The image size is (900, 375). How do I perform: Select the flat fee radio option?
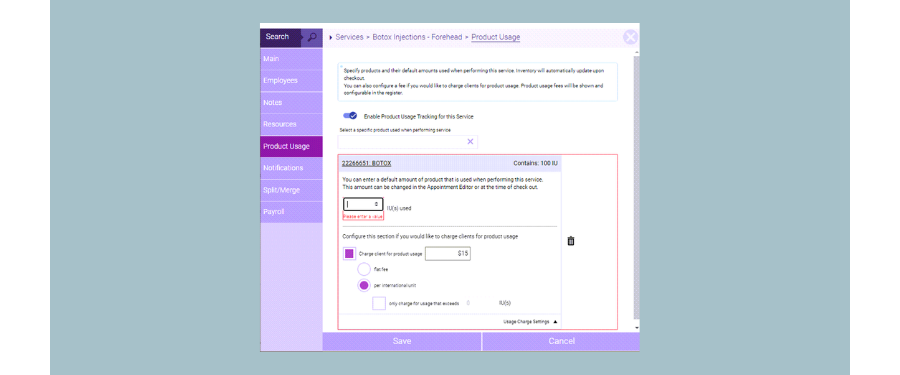364,269
